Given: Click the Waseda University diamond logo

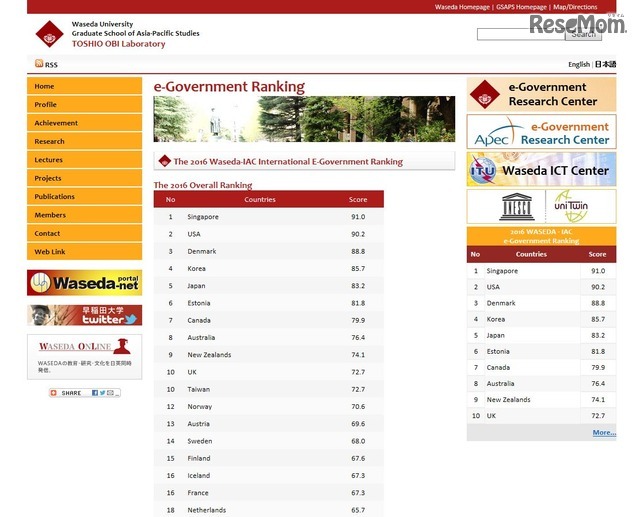Looking at the screenshot, I should (x=49, y=34).
